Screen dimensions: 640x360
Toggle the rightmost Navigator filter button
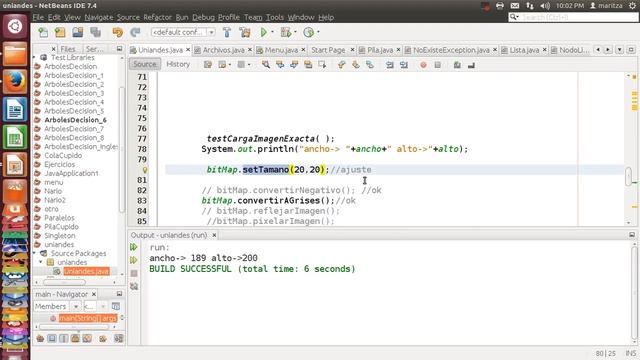coord(118,338)
